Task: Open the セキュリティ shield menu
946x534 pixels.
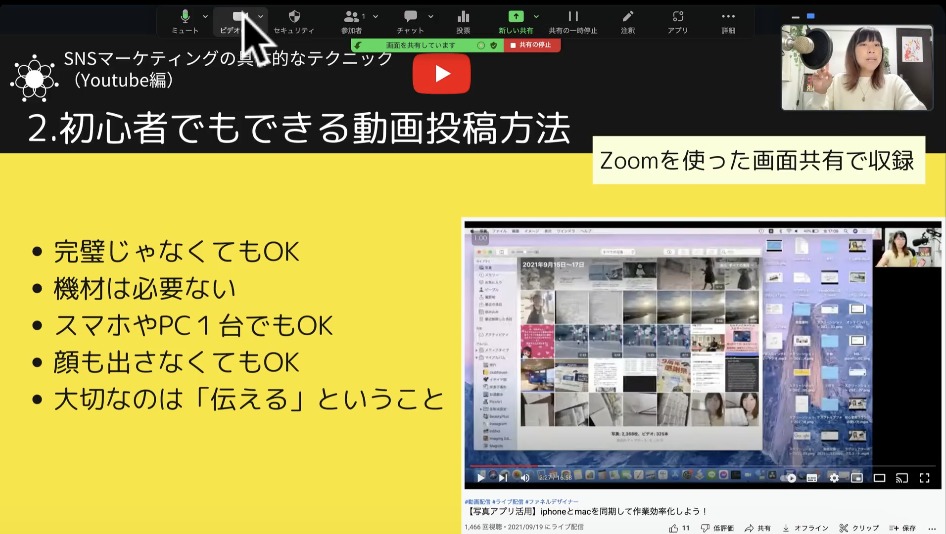Action: [294, 21]
